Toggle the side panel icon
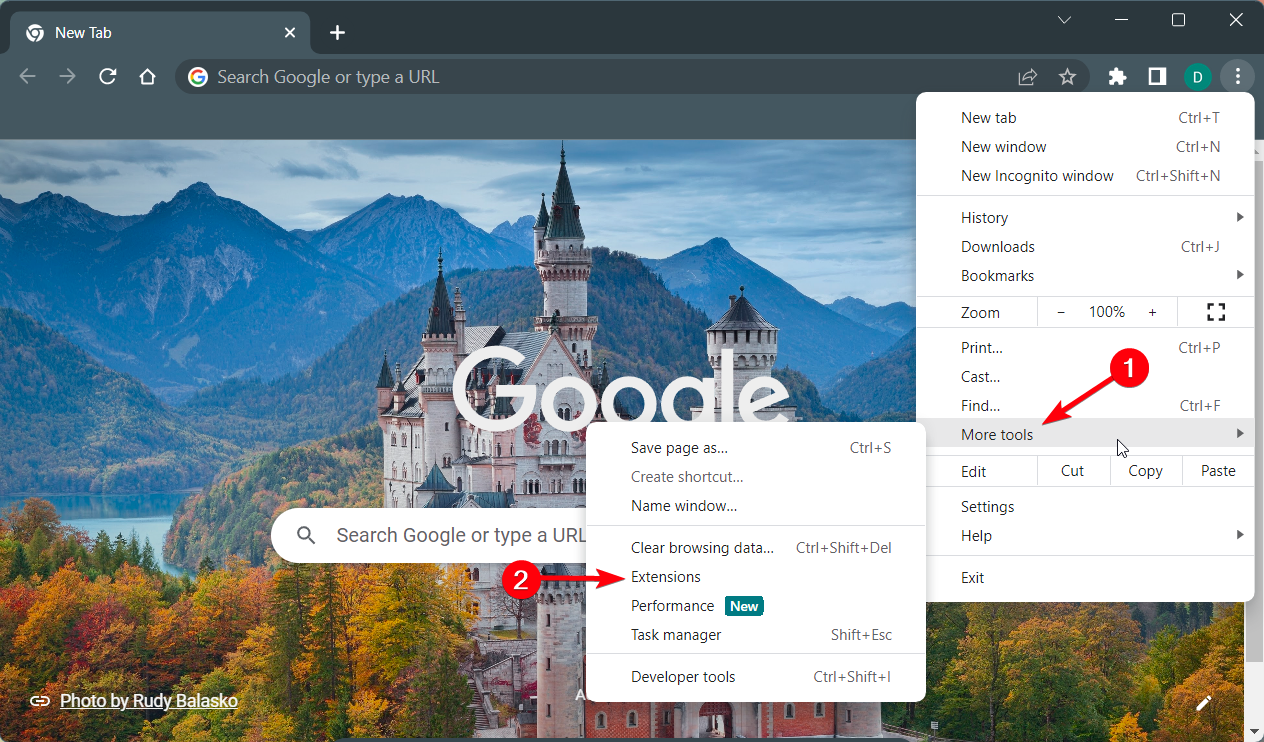1264x742 pixels. [x=1157, y=77]
